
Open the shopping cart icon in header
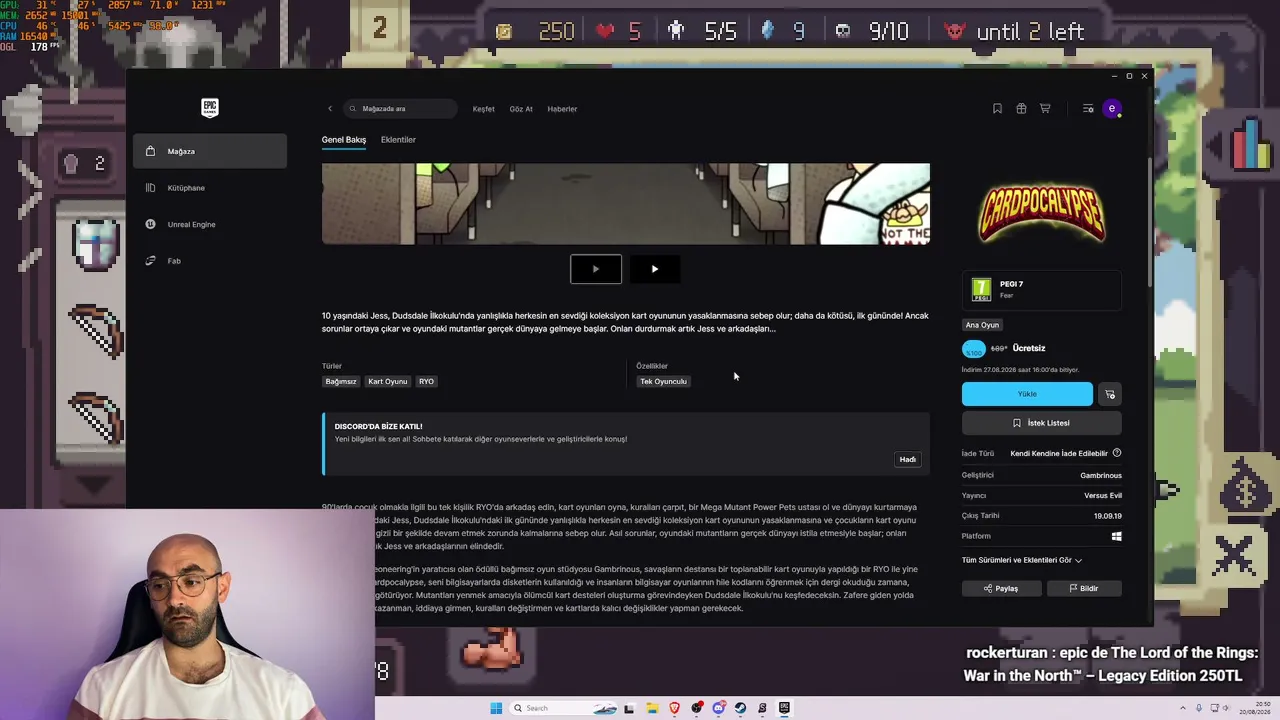(1045, 109)
